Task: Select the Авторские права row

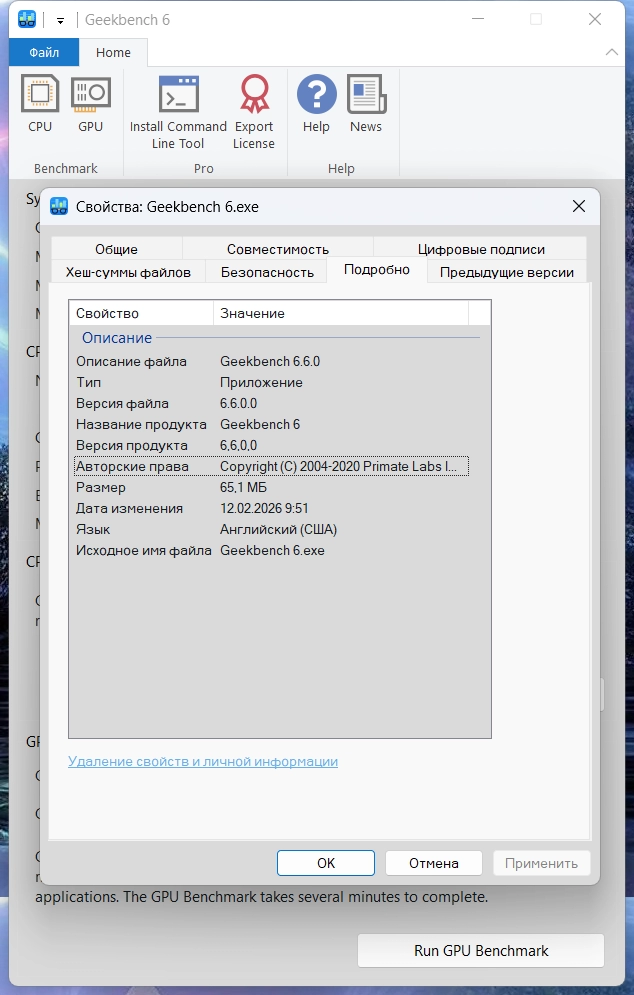Action: pyautogui.click(x=272, y=466)
